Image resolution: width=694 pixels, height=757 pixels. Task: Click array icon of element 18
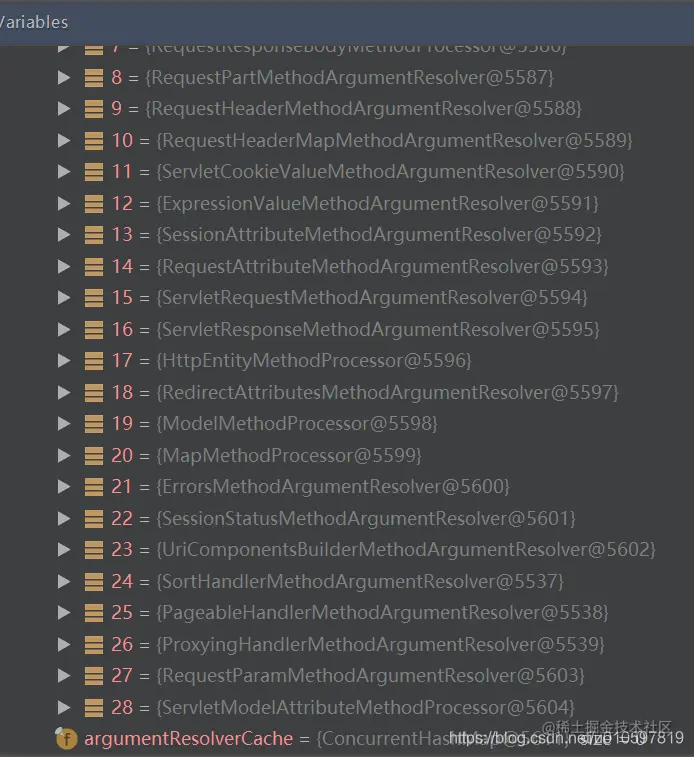tap(94, 393)
